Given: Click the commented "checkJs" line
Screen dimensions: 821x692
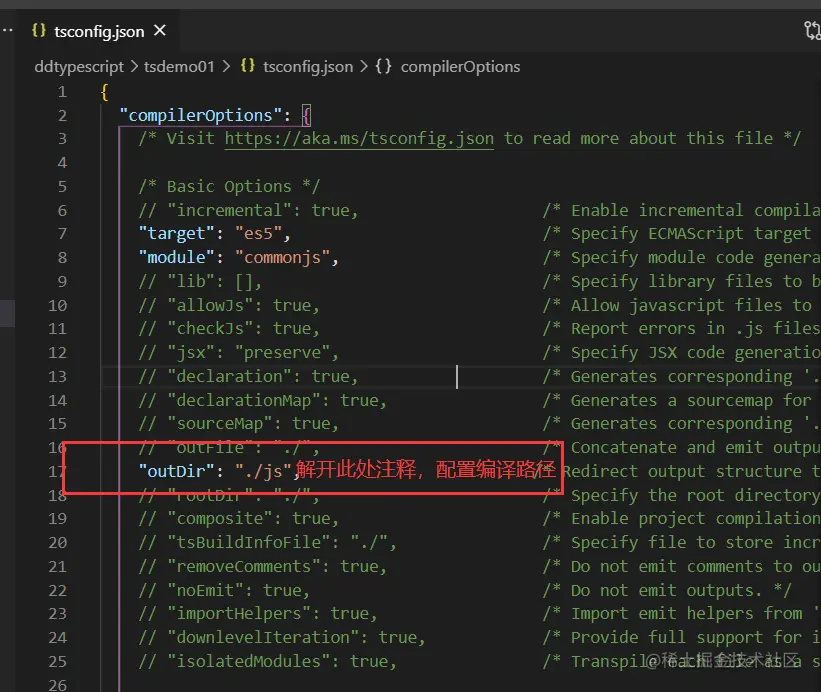Looking at the screenshot, I should pos(229,329).
